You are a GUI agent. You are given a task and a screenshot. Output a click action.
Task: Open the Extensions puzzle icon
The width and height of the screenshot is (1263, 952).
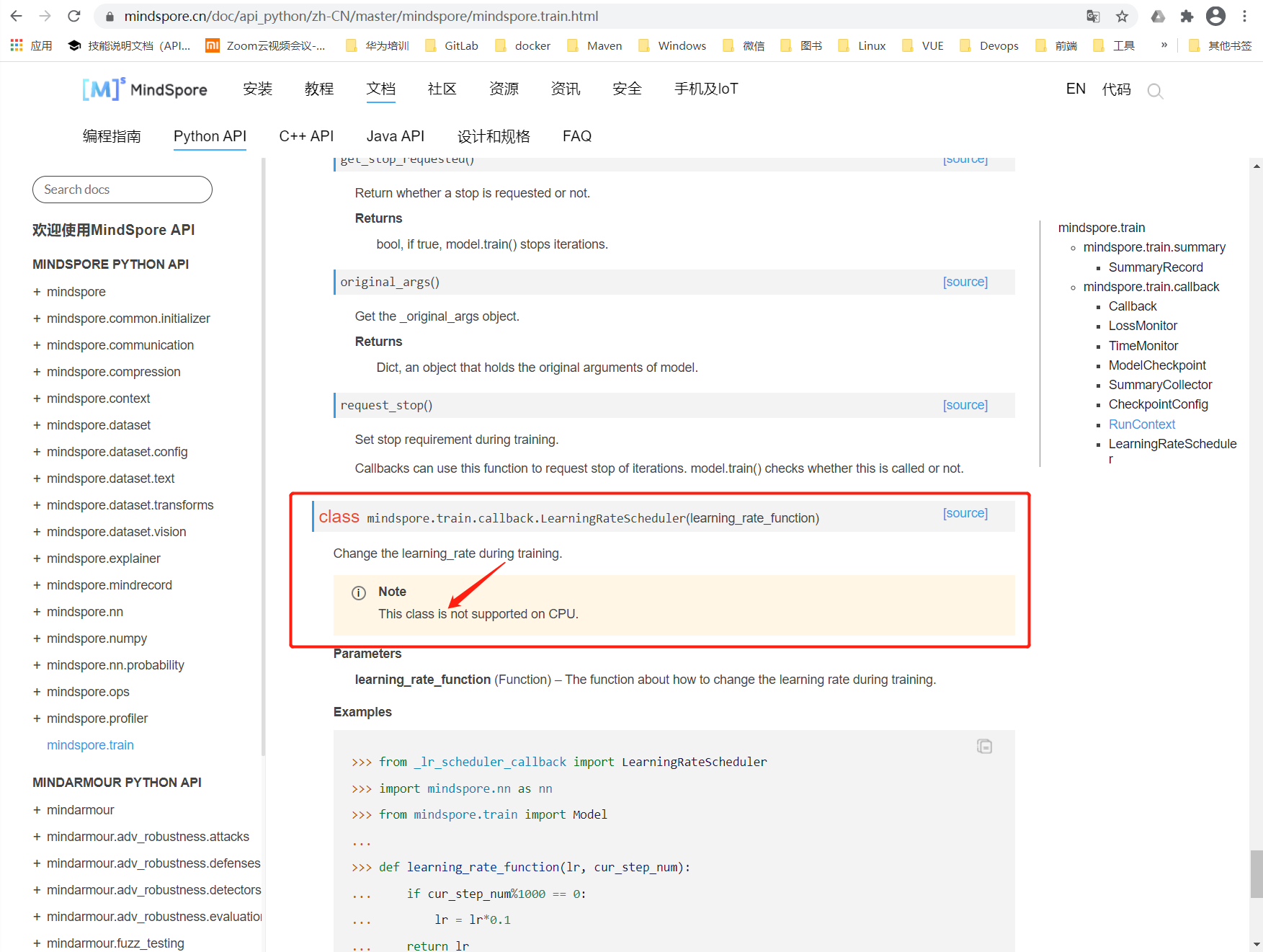(x=1187, y=16)
